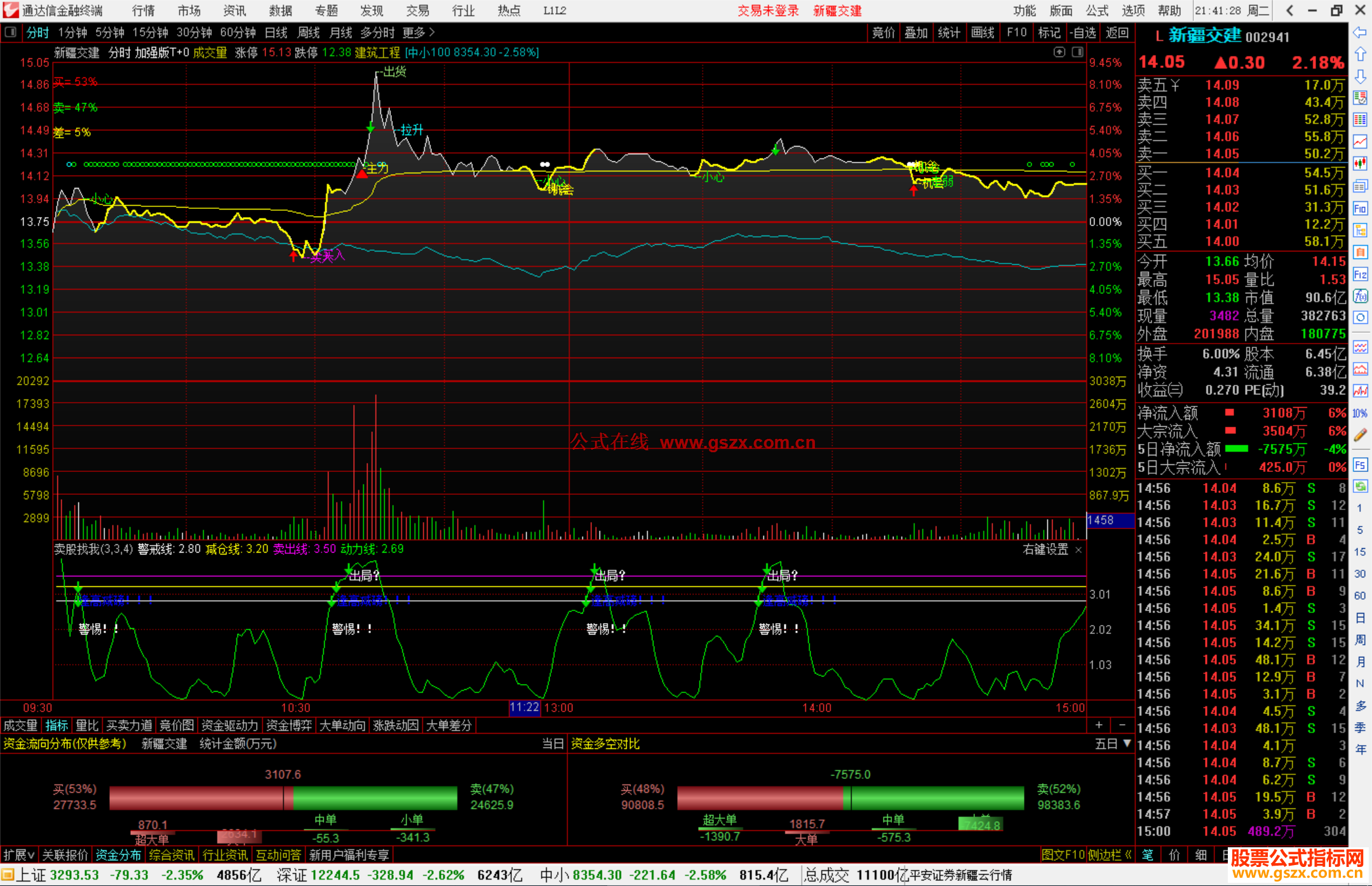Switch sidebar period to 5 minute

click(x=1360, y=530)
